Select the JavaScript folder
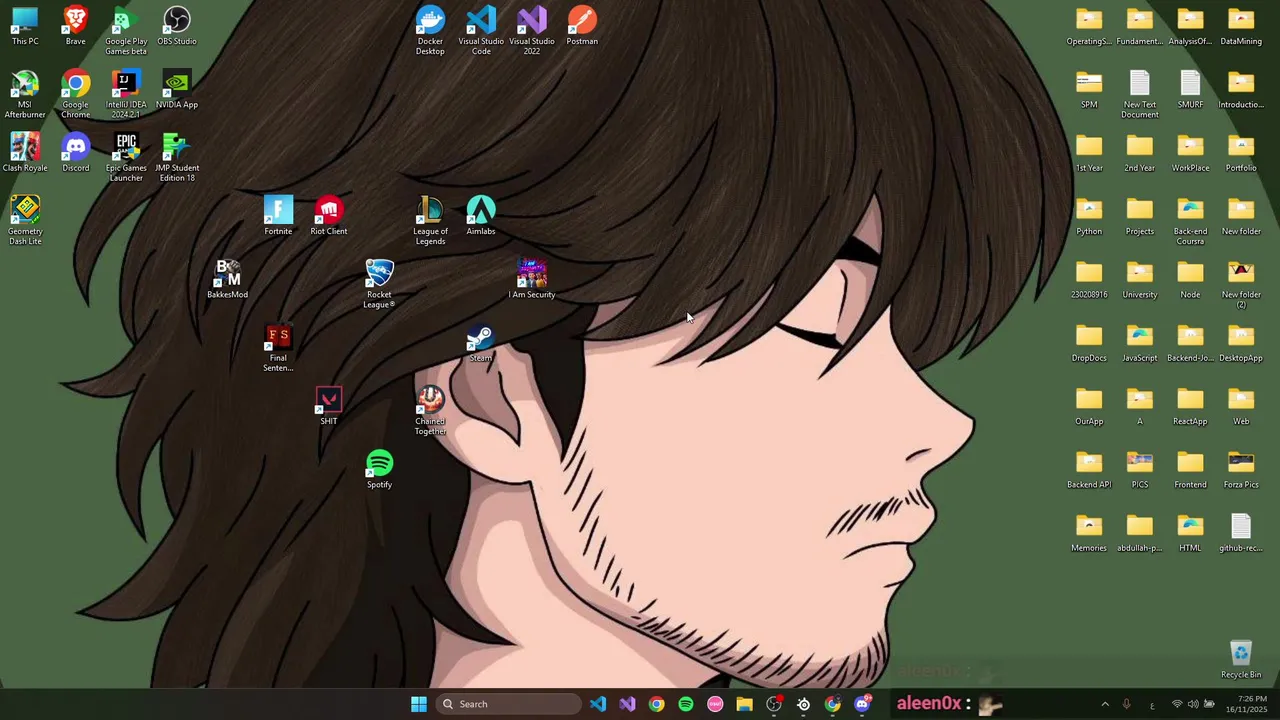The width and height of the screenshot is (1280, 720). coord(1140,343)
